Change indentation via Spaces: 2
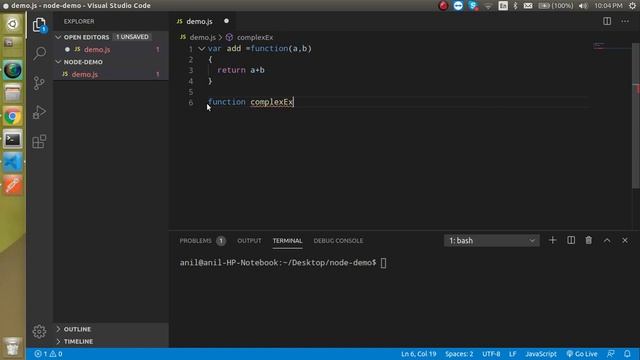The height and width of the screenshot is (360, 640). pyautogui.click(x=459, y=354)
